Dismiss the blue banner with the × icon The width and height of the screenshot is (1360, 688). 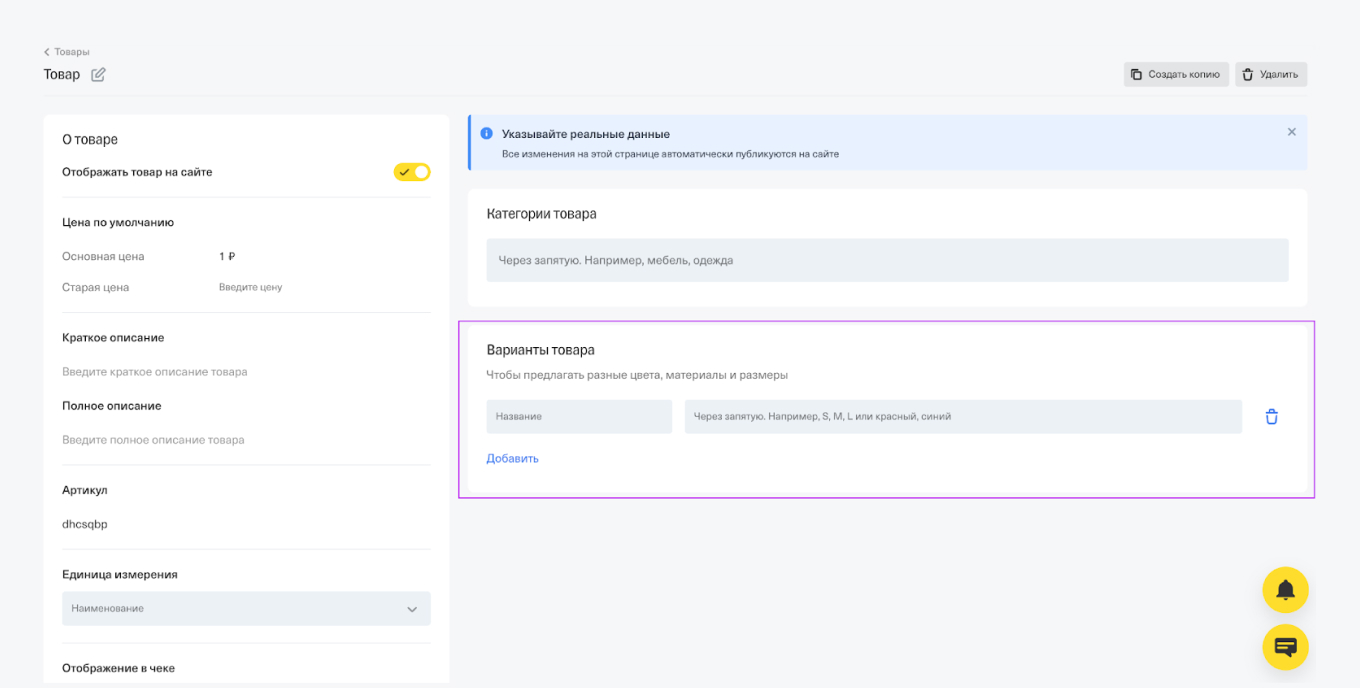[1291, 131]
